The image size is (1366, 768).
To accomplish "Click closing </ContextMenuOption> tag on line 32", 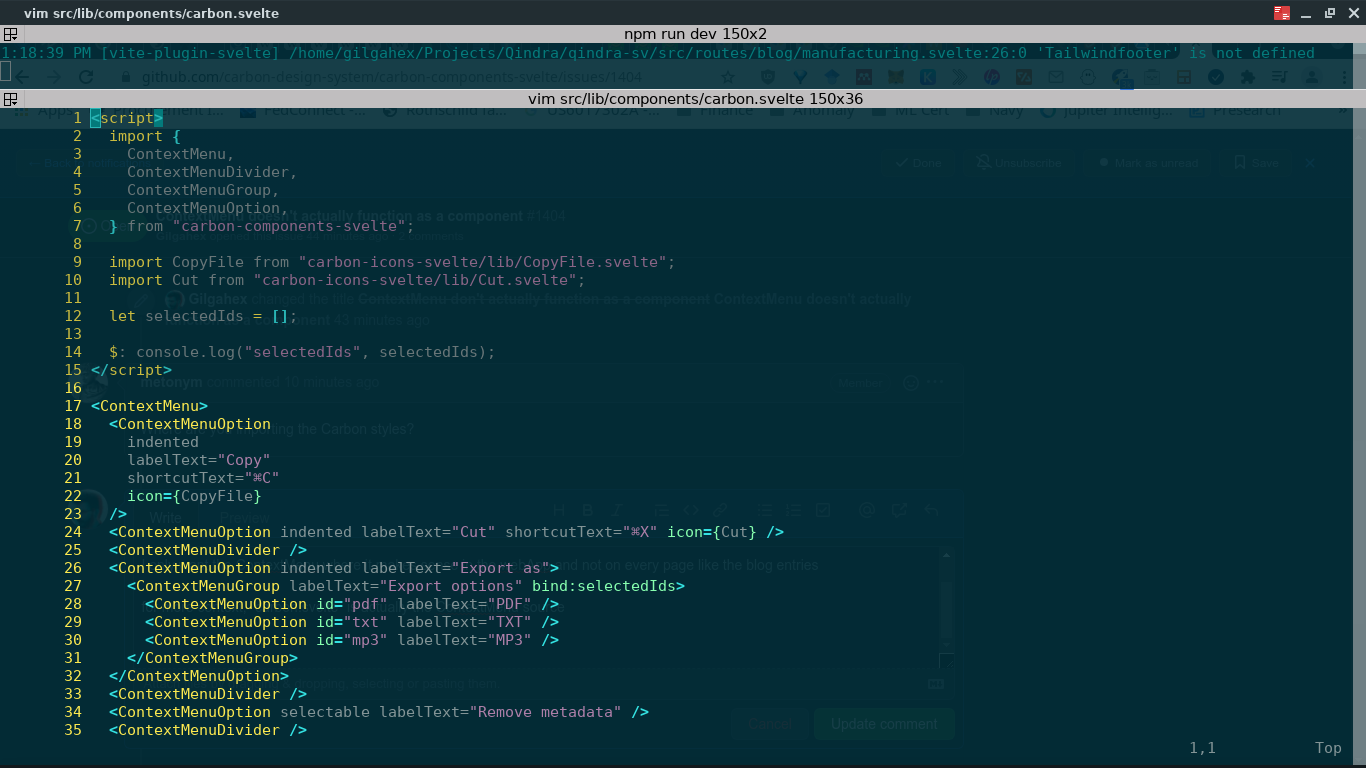I will [199, 676].
